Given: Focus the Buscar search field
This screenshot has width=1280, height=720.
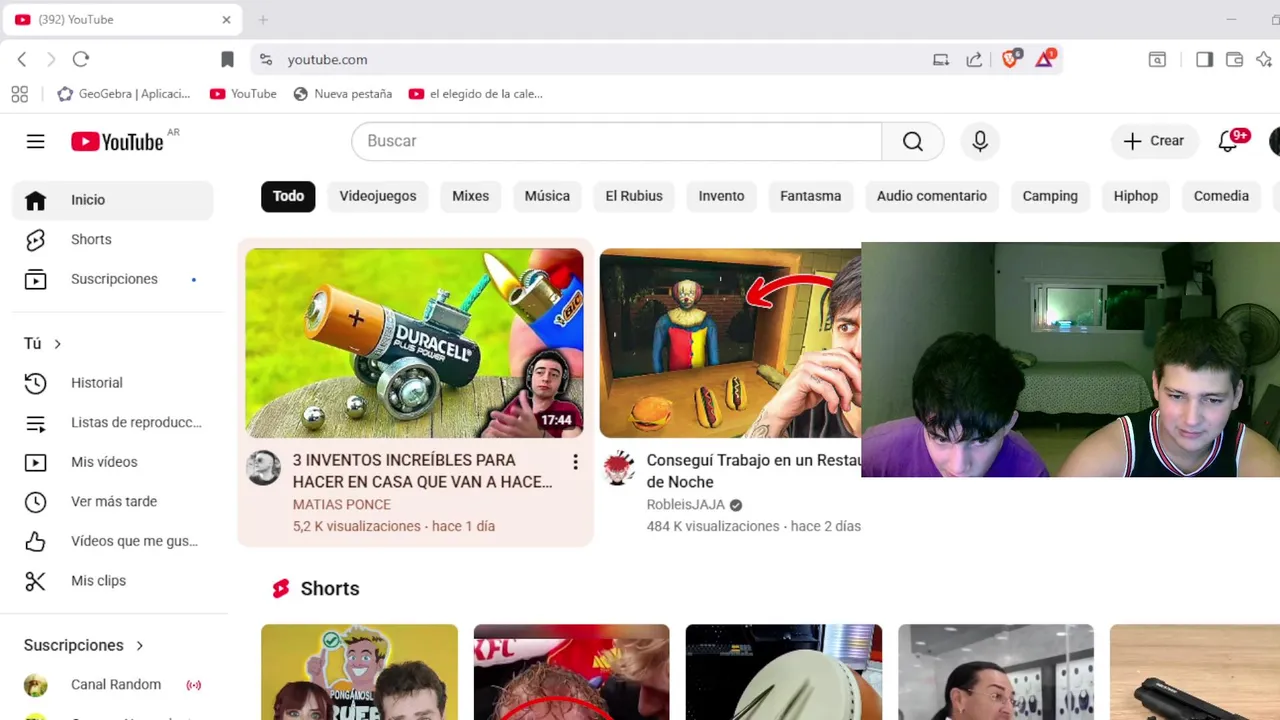Looking at the screenshot, I should click(616, 141).
